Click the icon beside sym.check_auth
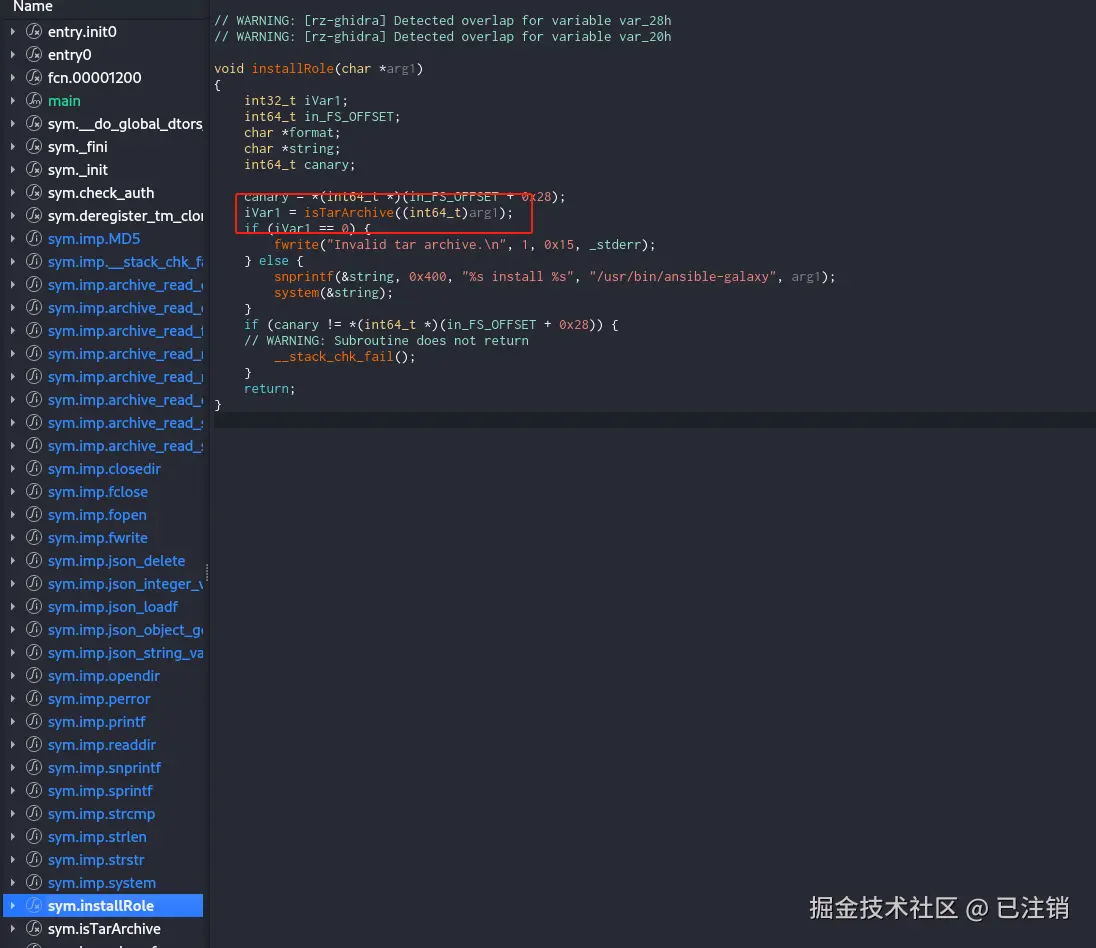Screen dimensions: 1096x948 pos(34,193)
